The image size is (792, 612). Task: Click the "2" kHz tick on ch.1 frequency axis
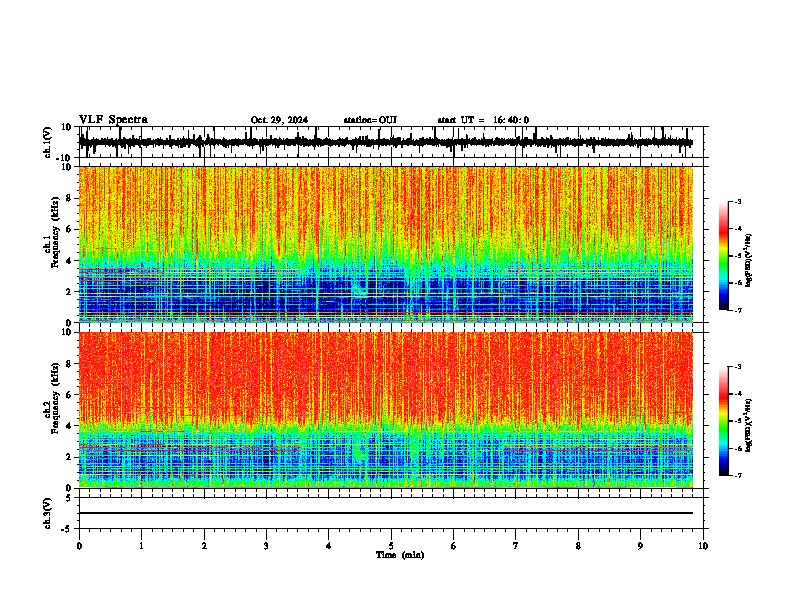coord(69,292)
